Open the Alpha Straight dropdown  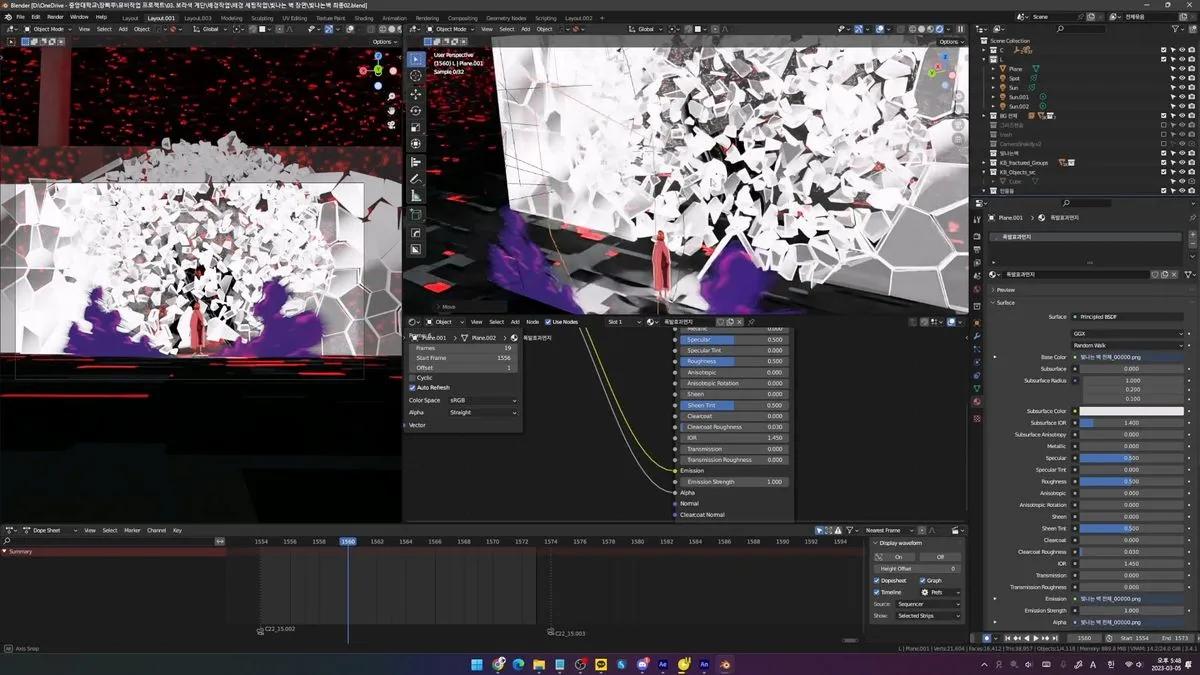click(483, 412)
